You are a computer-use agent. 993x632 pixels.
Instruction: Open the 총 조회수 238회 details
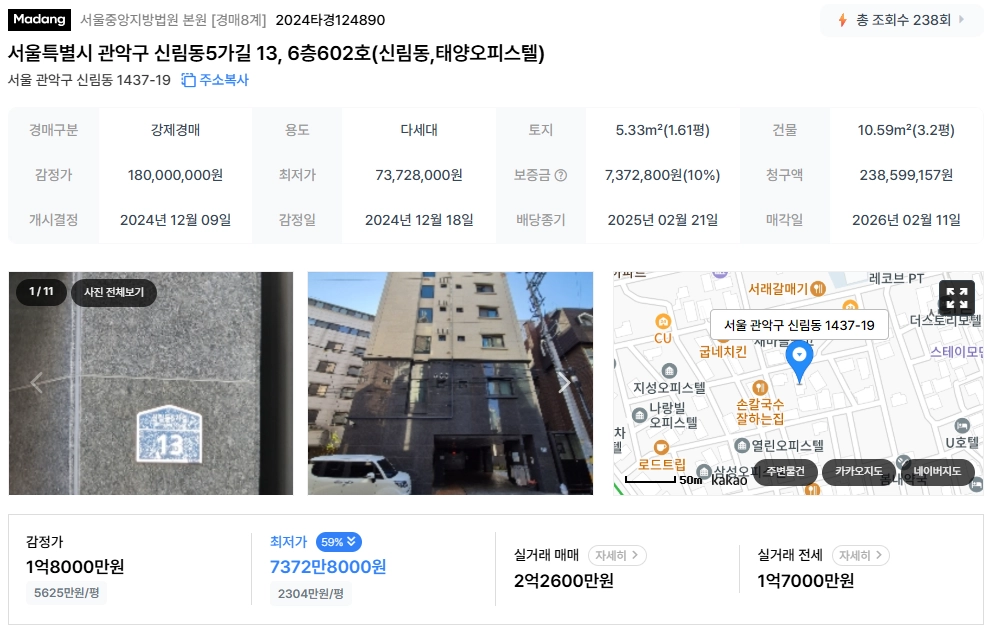902,20
